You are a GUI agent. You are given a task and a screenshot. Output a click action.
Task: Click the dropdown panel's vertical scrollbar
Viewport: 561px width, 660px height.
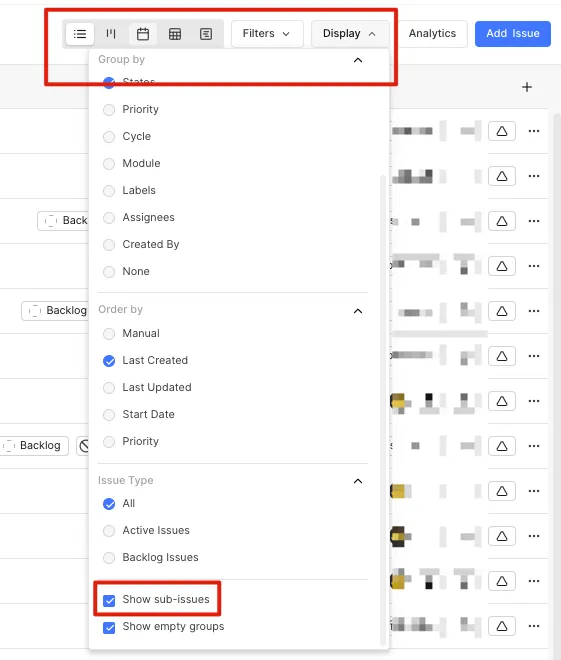click(x=383, y=410)
